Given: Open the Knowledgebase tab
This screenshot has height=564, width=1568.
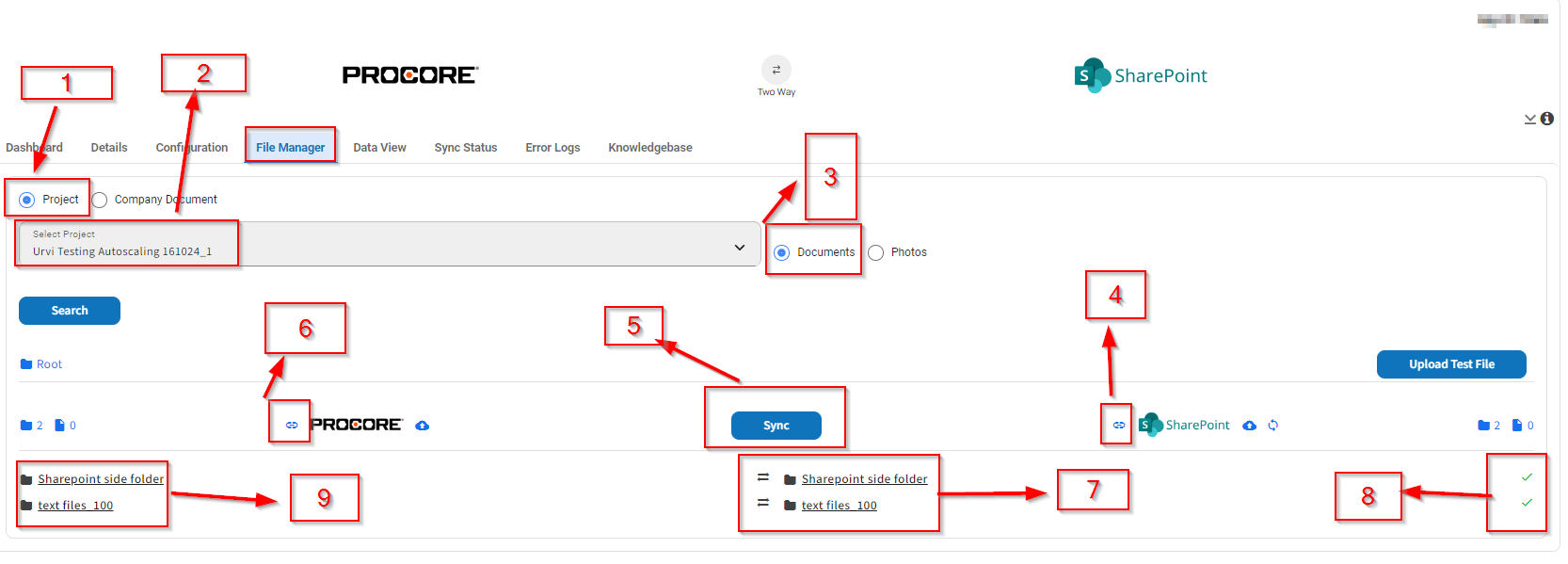Looking at the screenshot, I should click(x=650, y=148).
